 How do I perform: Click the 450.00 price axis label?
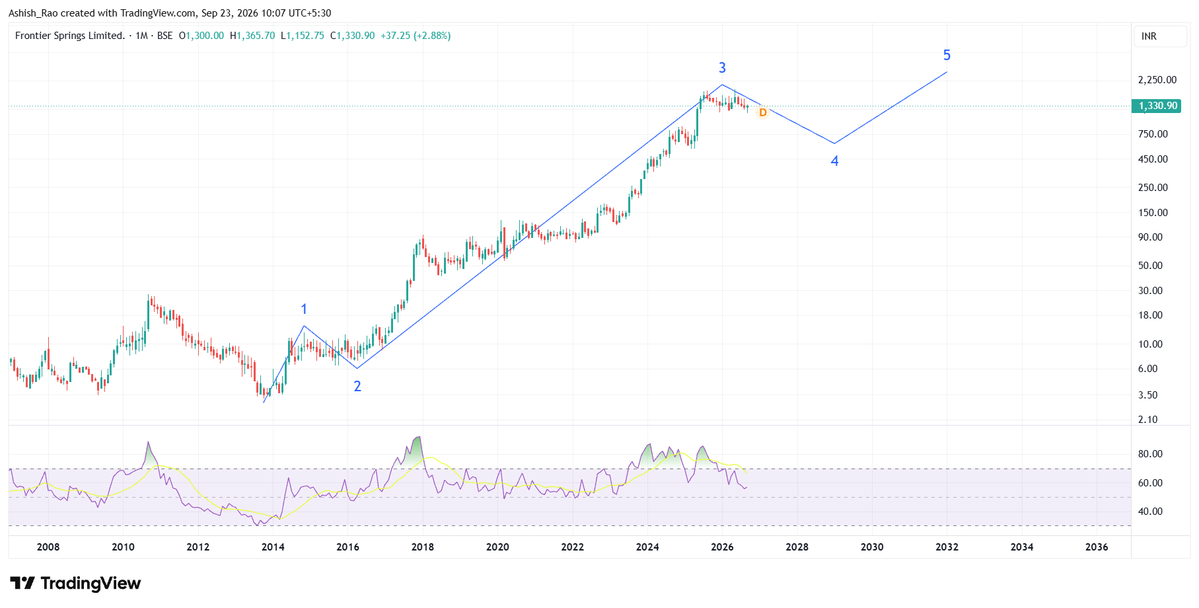[1154, 160]
